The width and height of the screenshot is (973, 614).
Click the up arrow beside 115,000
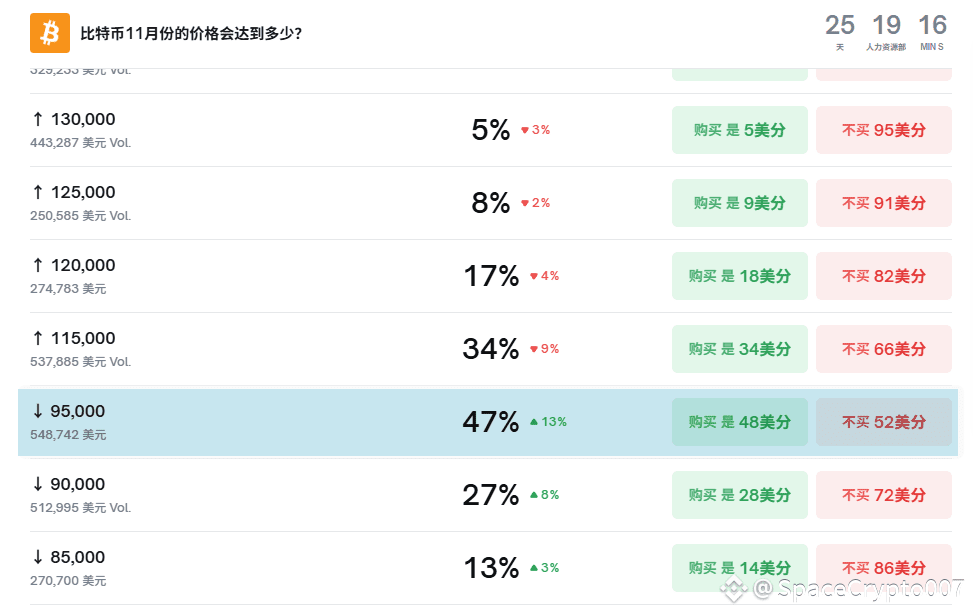click(38, 338)
